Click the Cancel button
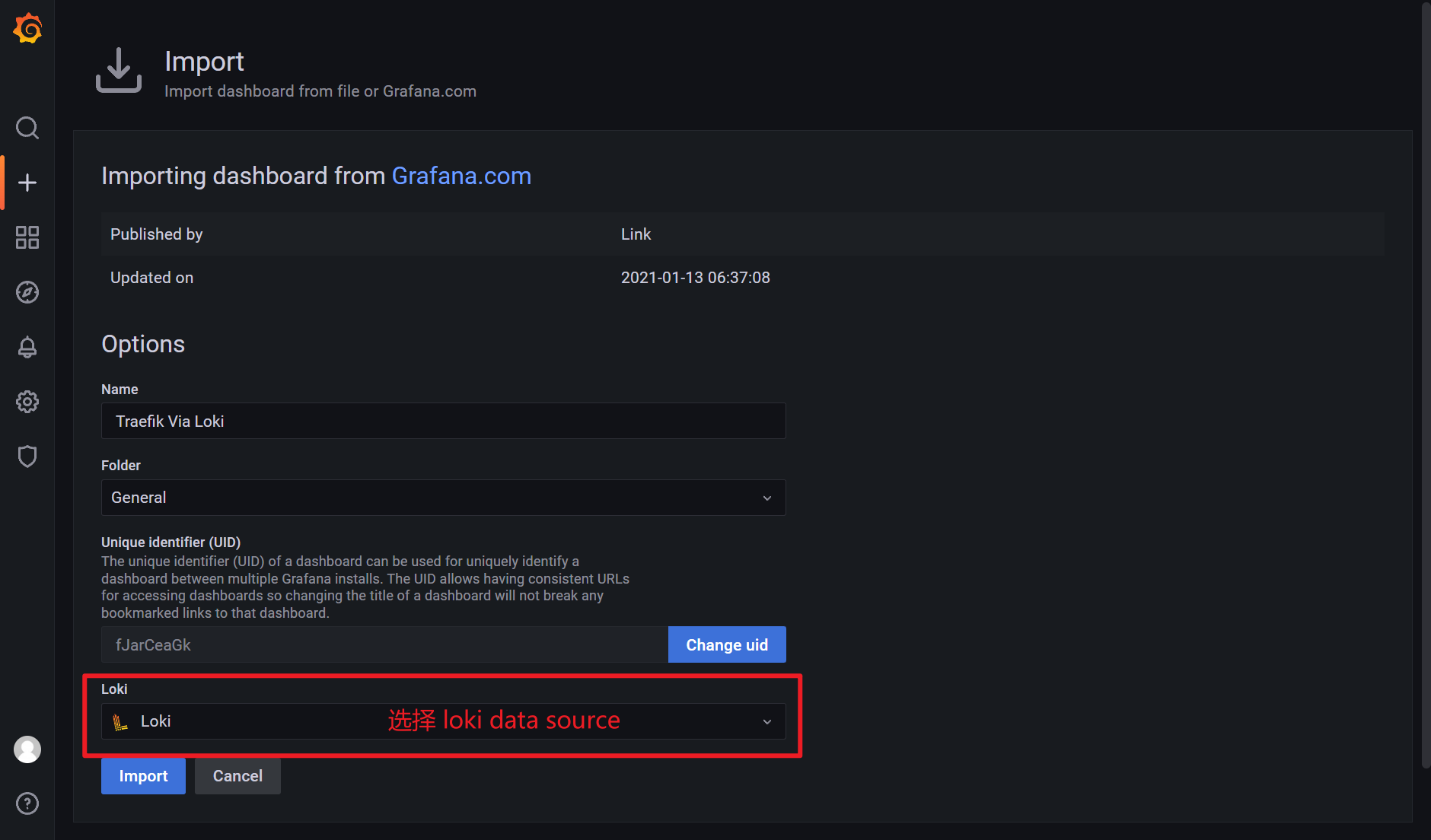 coord(237,776)
